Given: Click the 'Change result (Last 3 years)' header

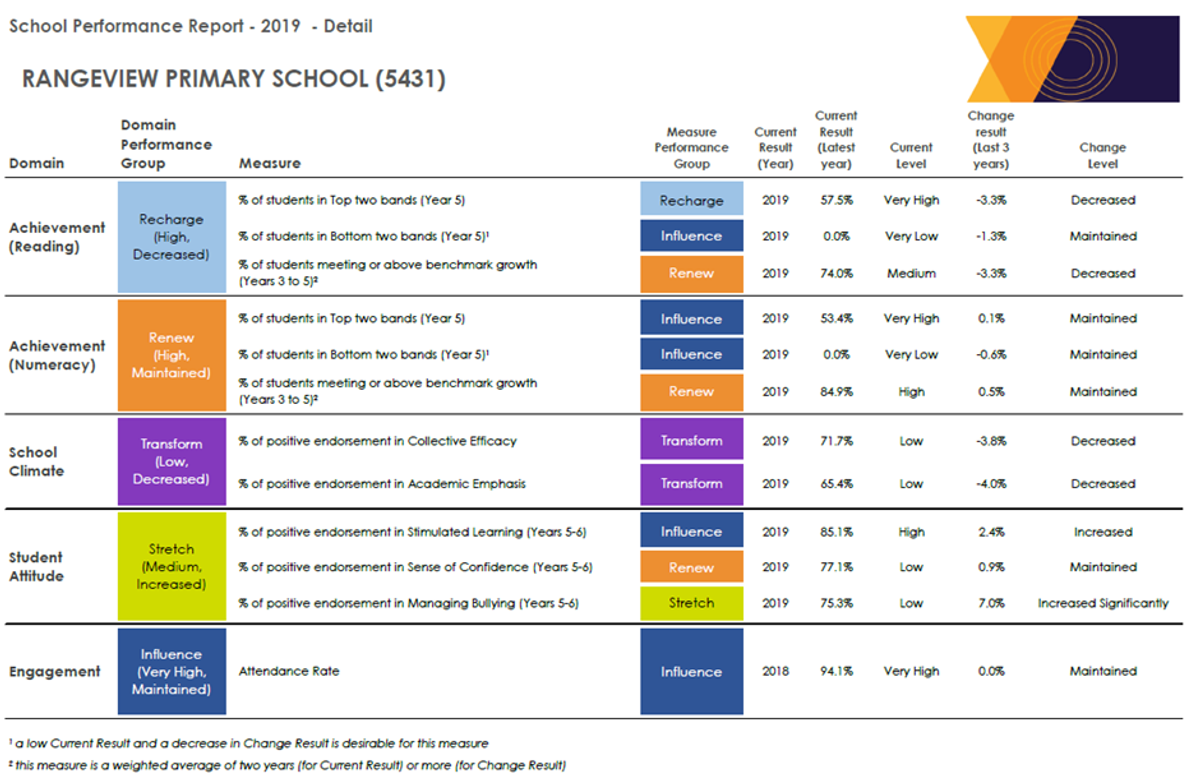Looking at the screenshot, I should point(991,140).
